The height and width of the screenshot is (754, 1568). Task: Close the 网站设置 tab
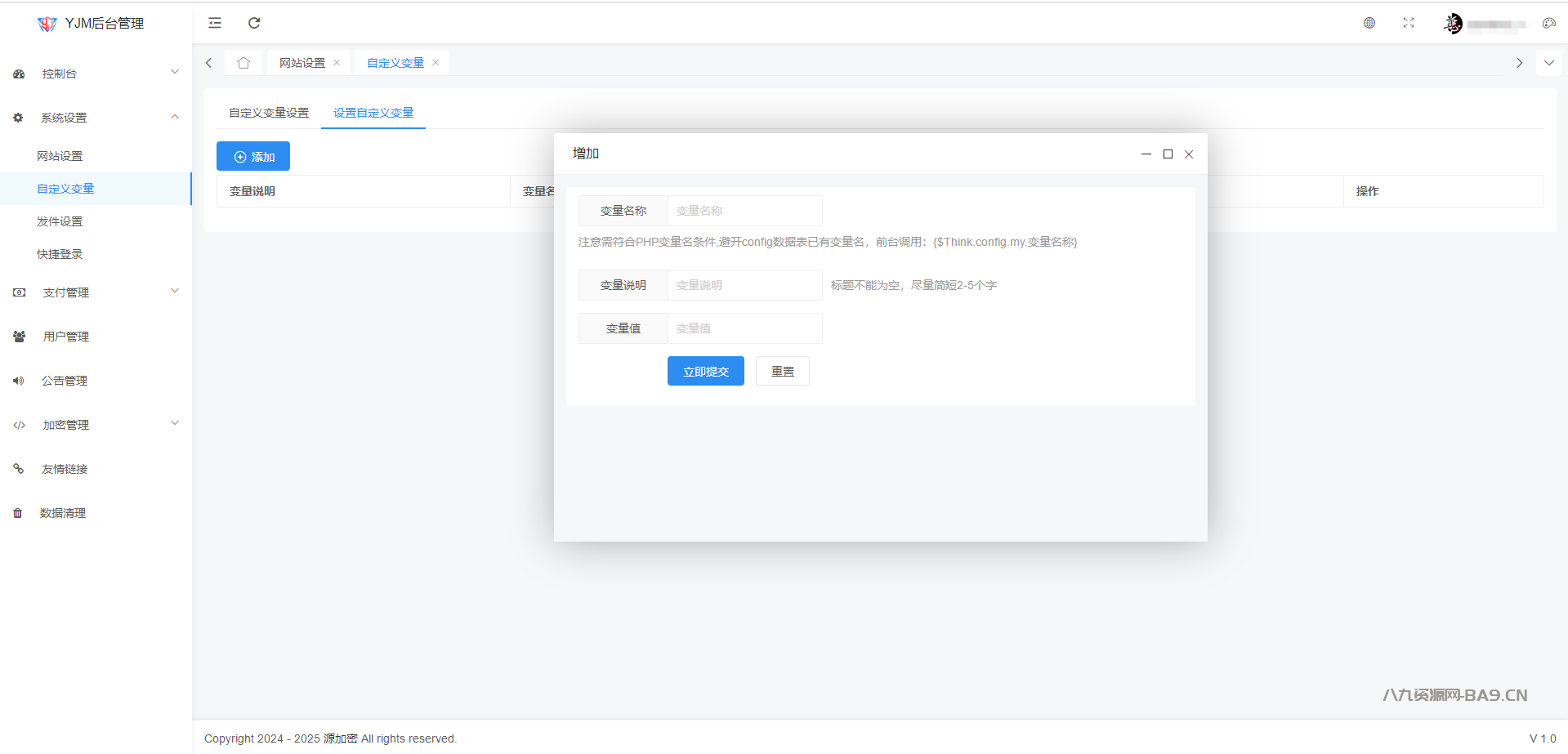click(x=337, y=63)
